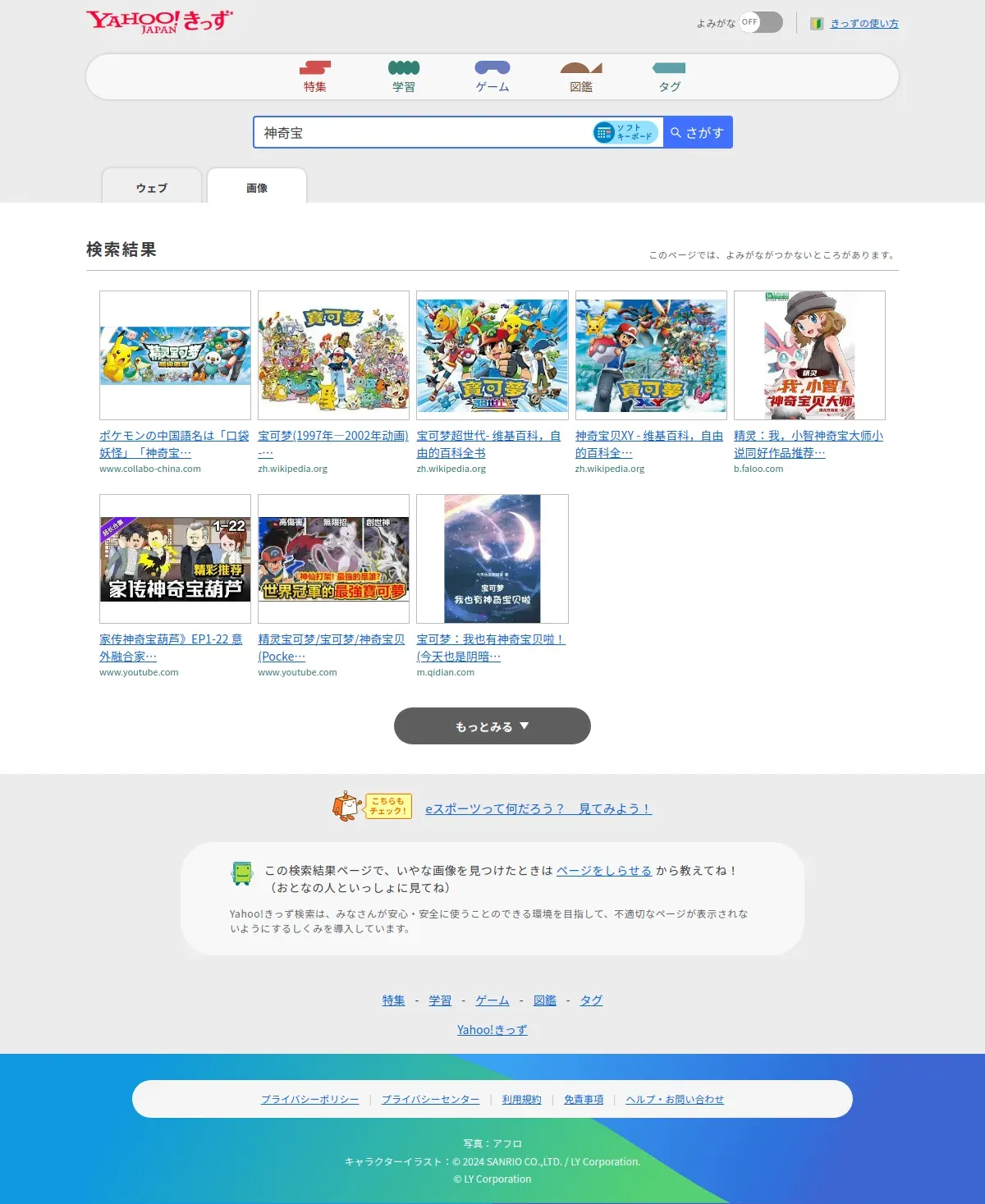Viewport: 985px width, 1204px height.
Task: Open link ポケモンの中国語名は「口袋妖怪」
Action: point(174,444)
